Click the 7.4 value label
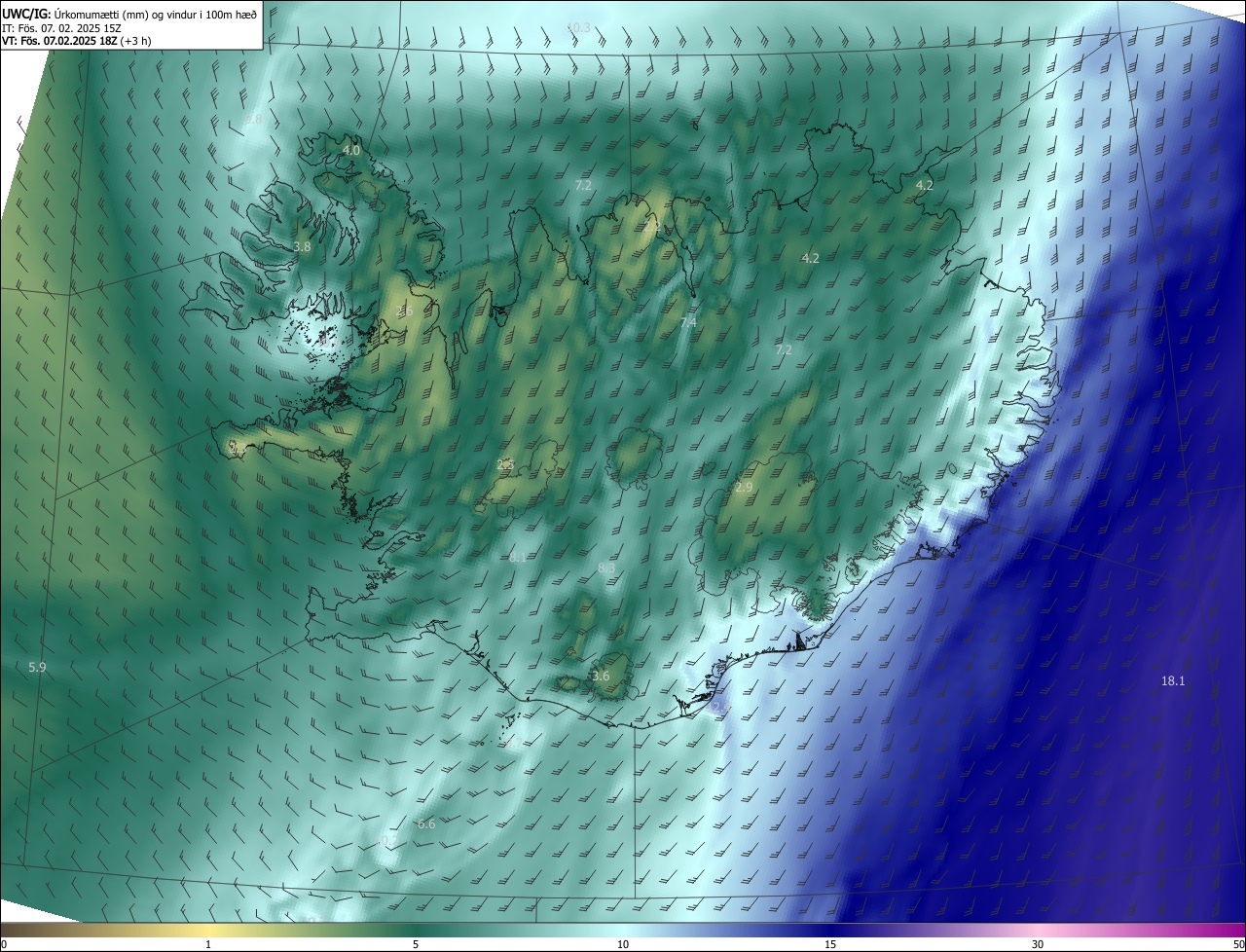 tap(688, 321)
